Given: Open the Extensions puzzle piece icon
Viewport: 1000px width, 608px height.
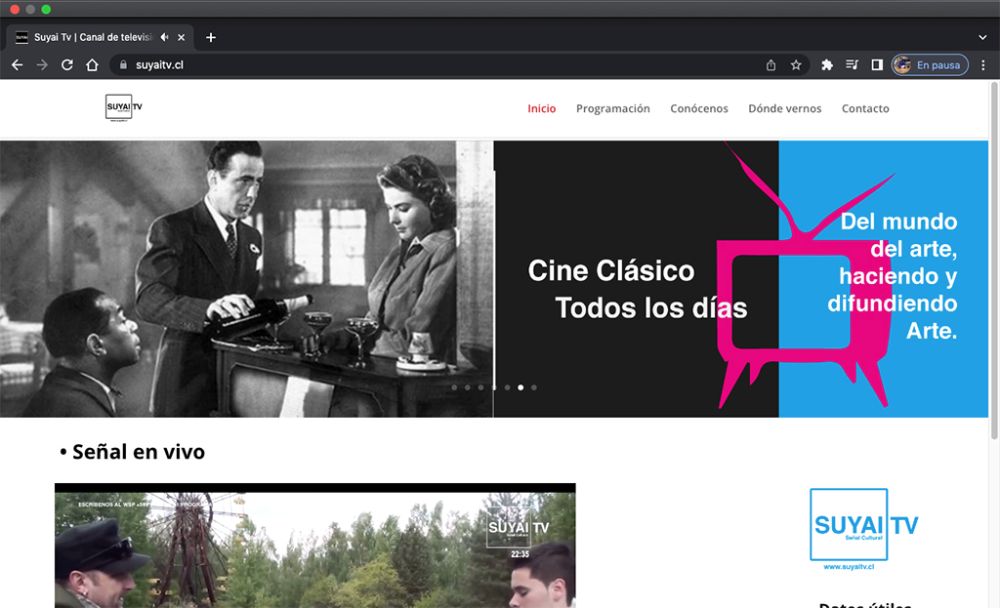Looking at the screenshot, I should click(x=827, y=65).
